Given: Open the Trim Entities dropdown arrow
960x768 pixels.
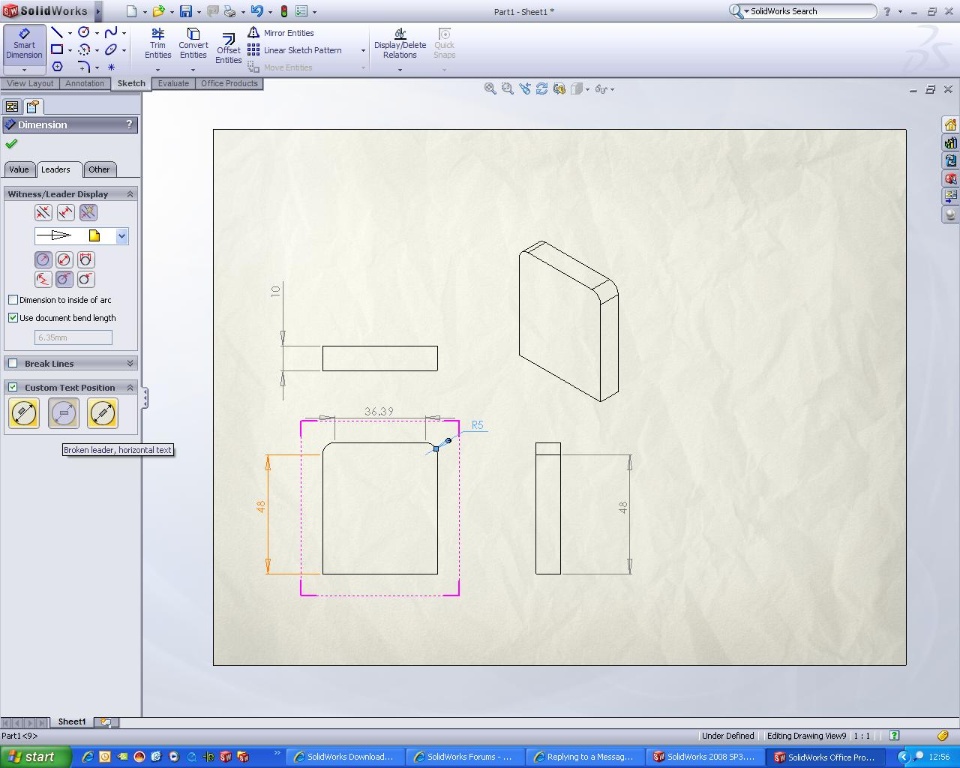Looking at the screenshot, I should [x=157, y=70].
